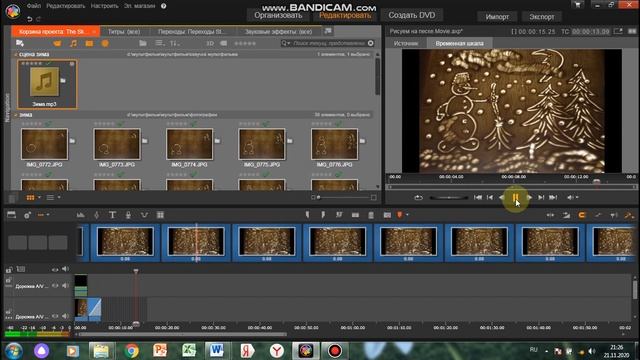Viewport: 640px width, 360px height.
Task: Clear the library search field
Action: coord(371,43)
